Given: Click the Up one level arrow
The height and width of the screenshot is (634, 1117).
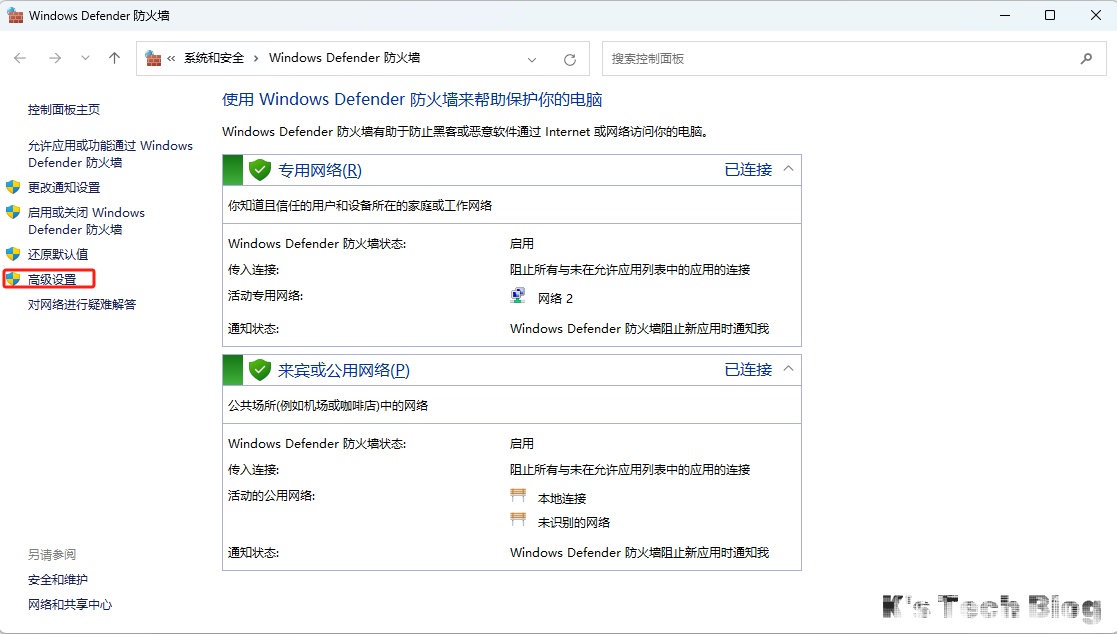Looking at the screenshot, I should pos(114,59).
